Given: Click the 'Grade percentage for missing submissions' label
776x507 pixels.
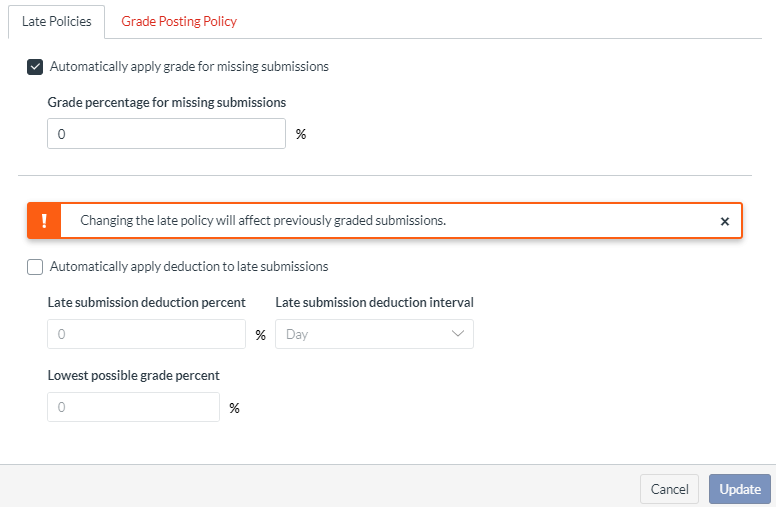Looking at the screenshot, I should tap(167, 102).
